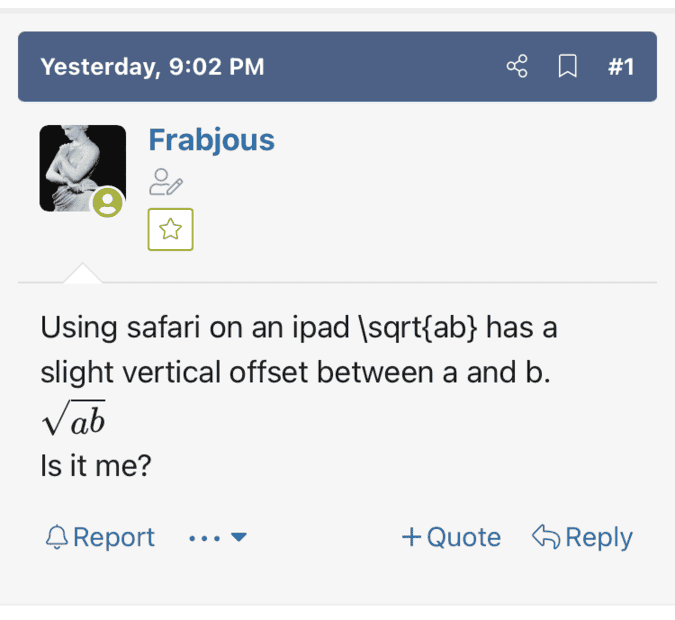The image size is (675, 620).
Task: Click the curved reply arrow icon
Action: tap(546, 537)
